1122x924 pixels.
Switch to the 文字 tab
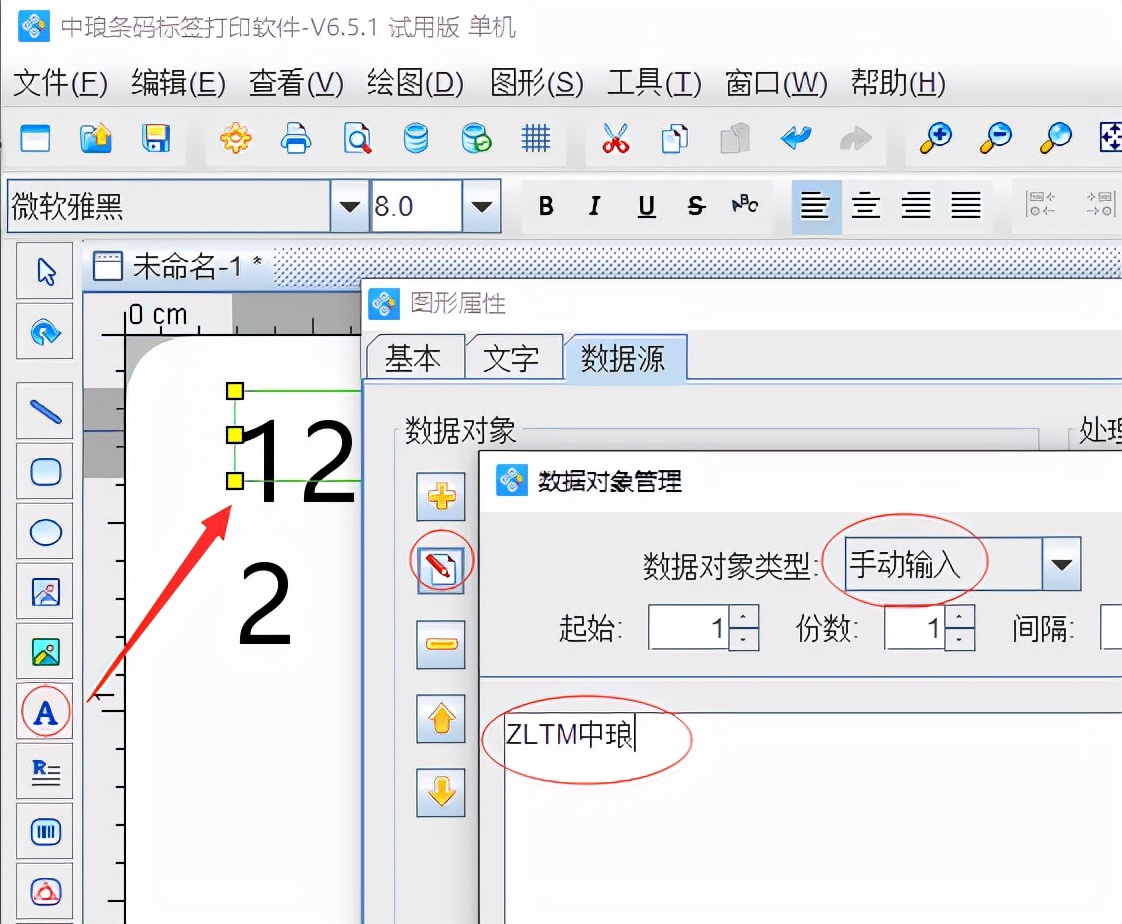pos(513,356)
